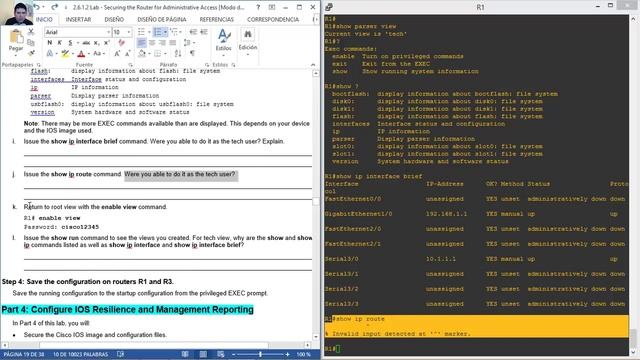This screenshot has height=360, width=640.
Task: Open the font size dropdown showing 10
Action: pos(129,32)
